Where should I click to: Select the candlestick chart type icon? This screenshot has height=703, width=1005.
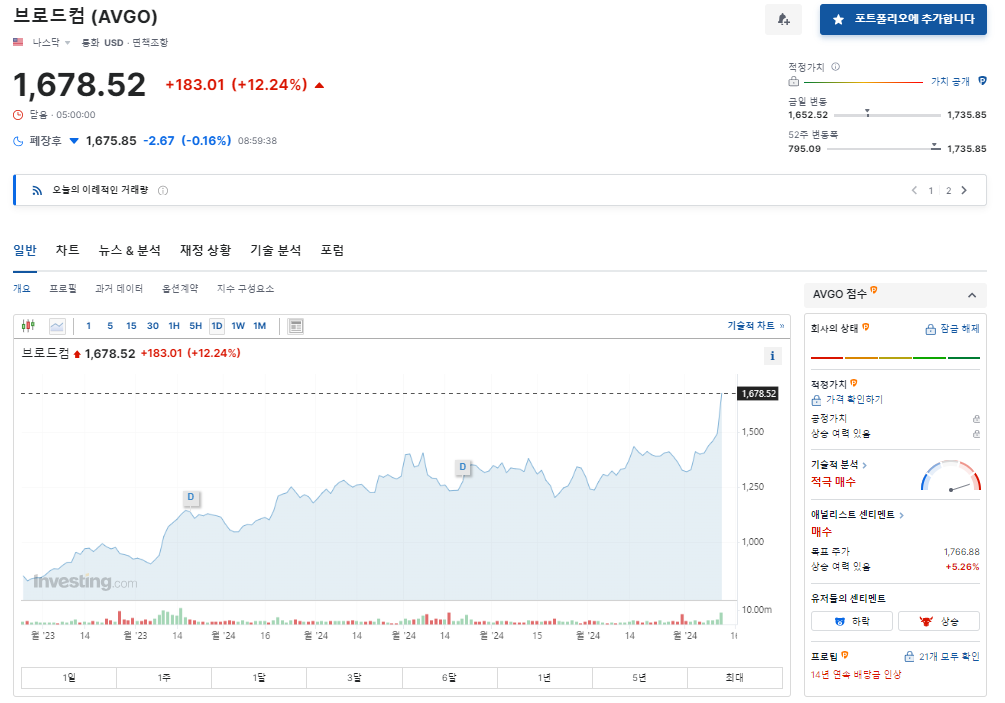(28, 325)
